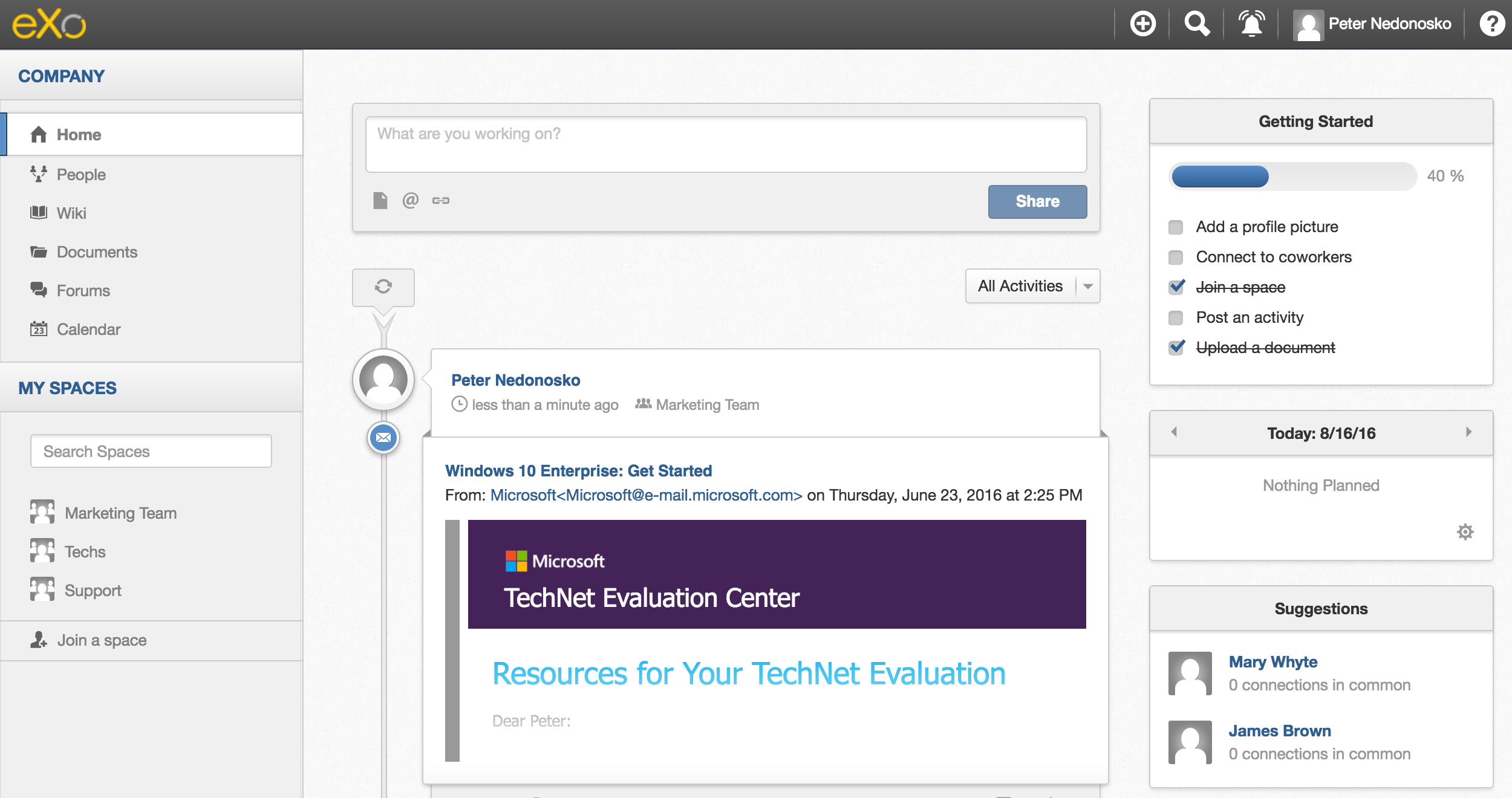This screenshot has width=1512, height=798.
Task: Click the COMPANY section header
Action: pos(61,76)
